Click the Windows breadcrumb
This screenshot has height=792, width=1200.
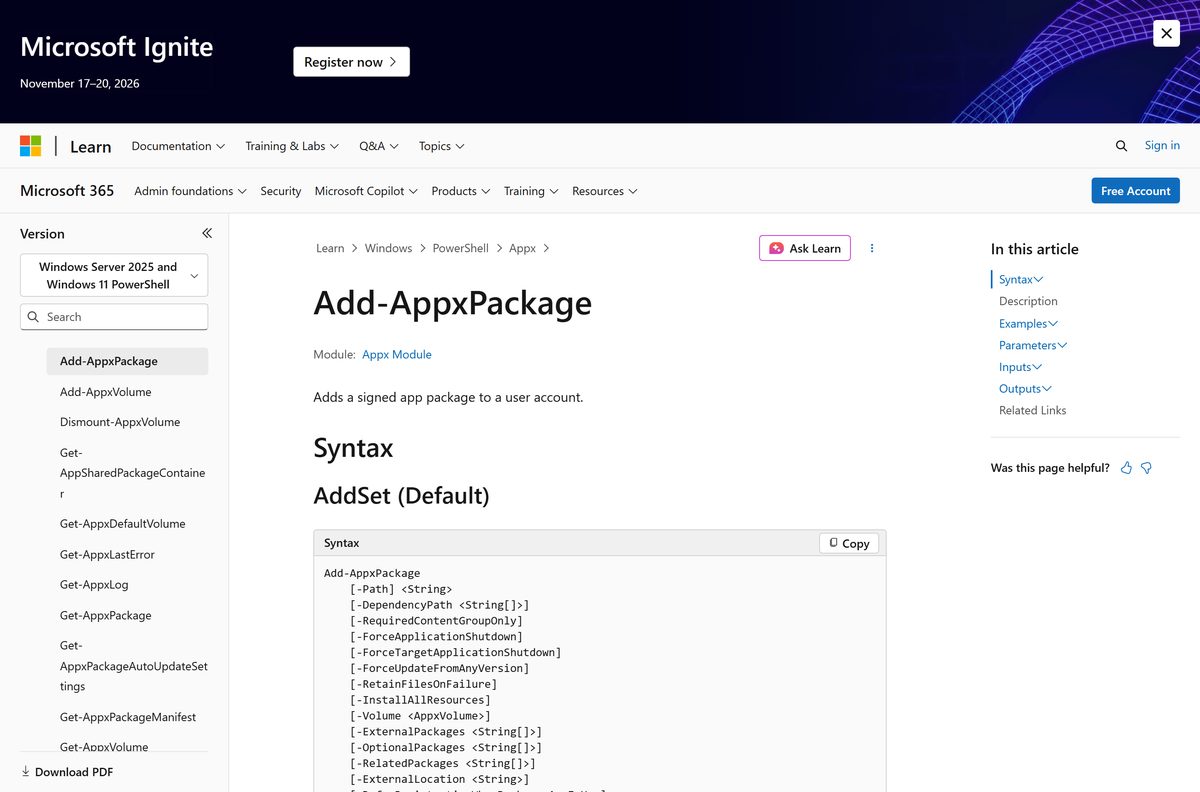[388, 248]
